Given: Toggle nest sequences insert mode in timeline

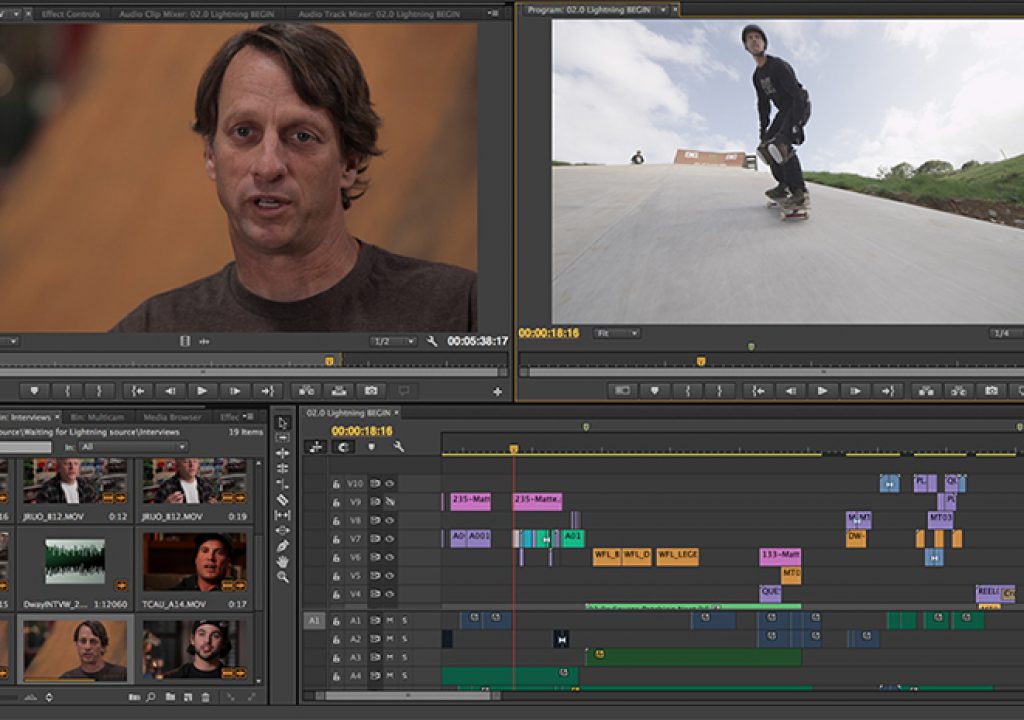Looking at the screenshot, I should click(x=316, y=447).
